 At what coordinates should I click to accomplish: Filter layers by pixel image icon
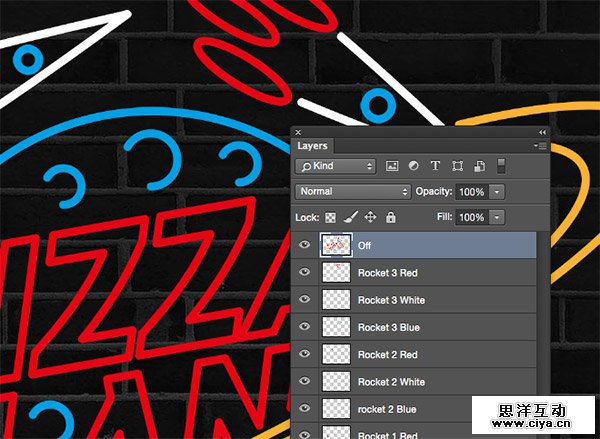[x=392, y=166]
